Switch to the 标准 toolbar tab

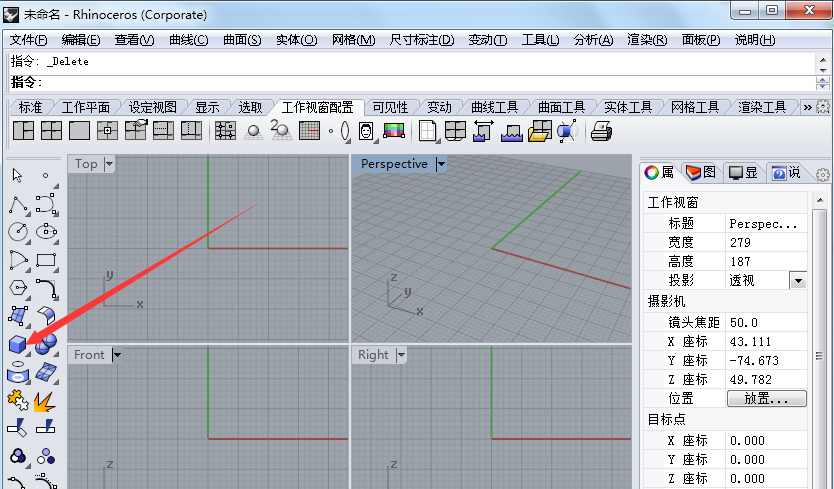pos(30,107)
